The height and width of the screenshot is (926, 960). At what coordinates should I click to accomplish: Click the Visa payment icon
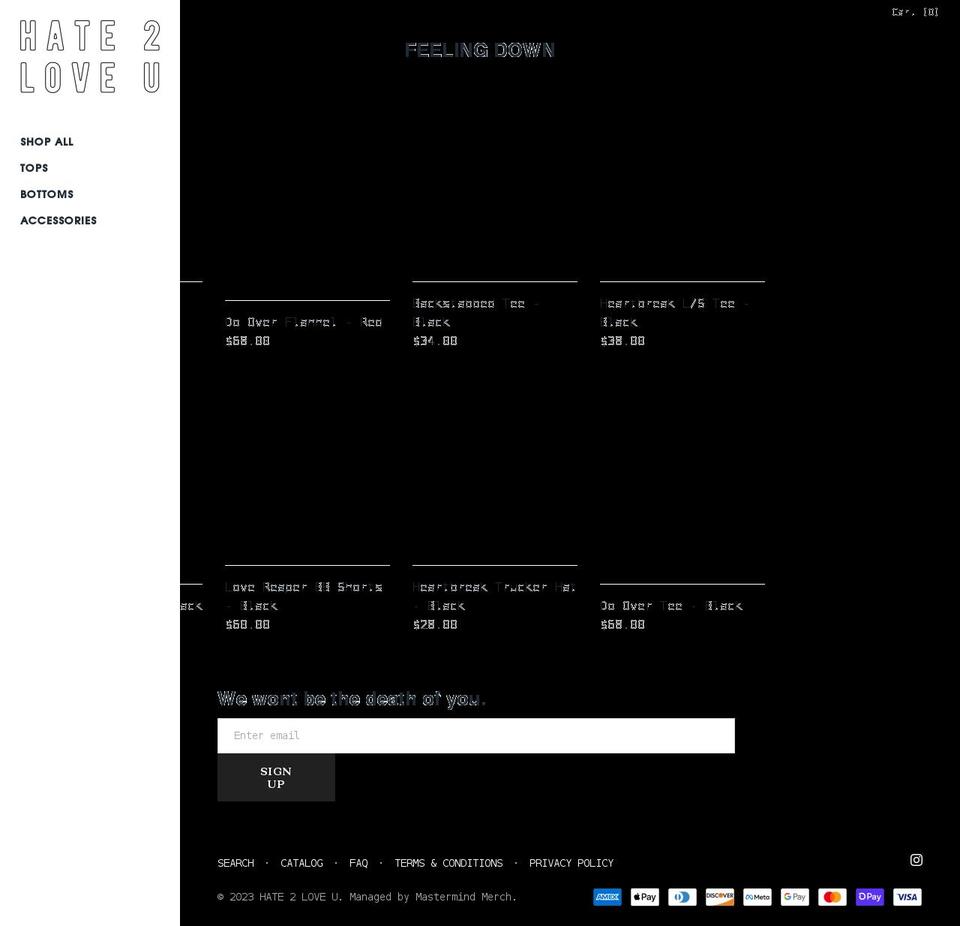click(x=907, y=897)
